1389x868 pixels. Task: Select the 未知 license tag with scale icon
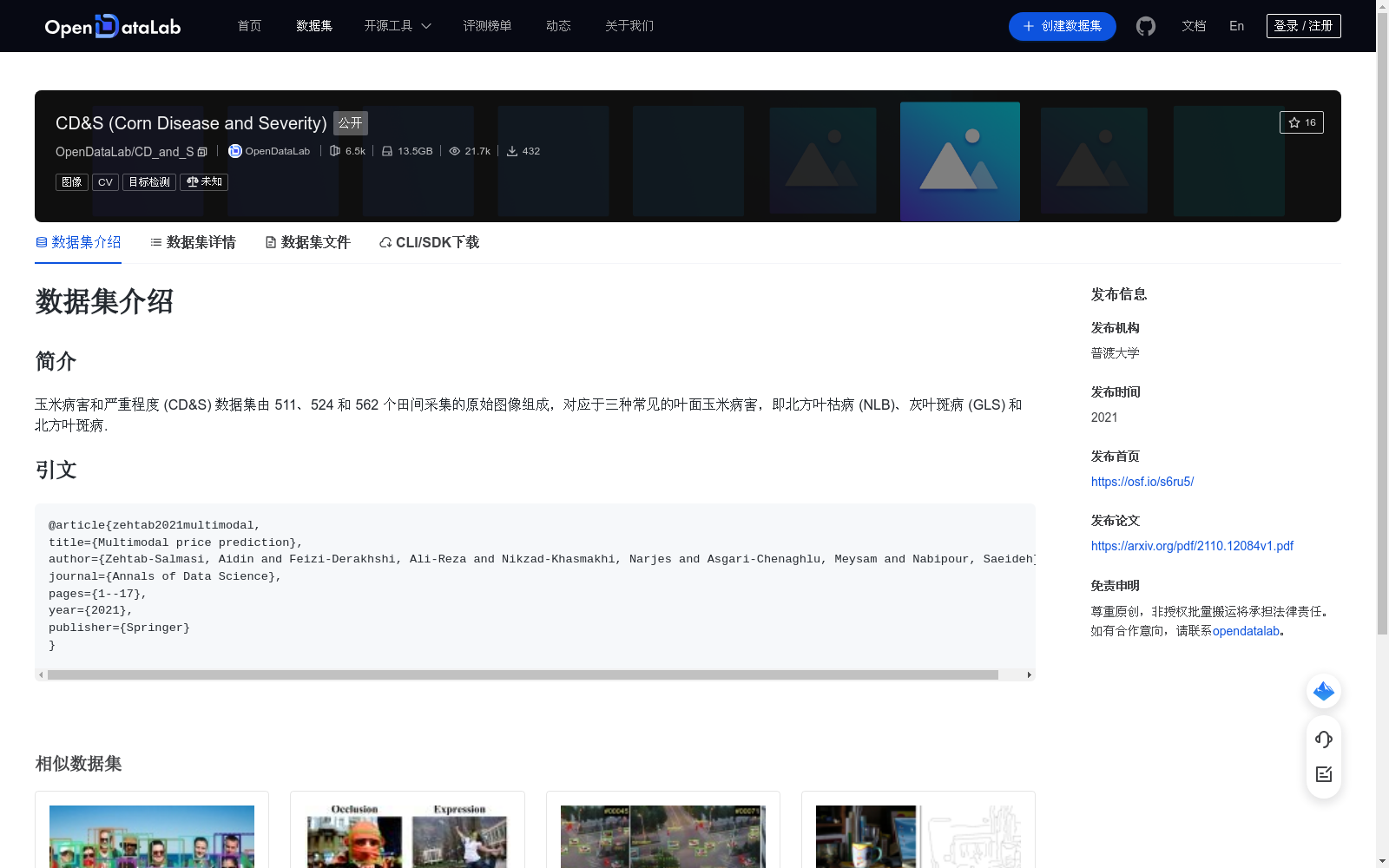click(x=203, y=182)
